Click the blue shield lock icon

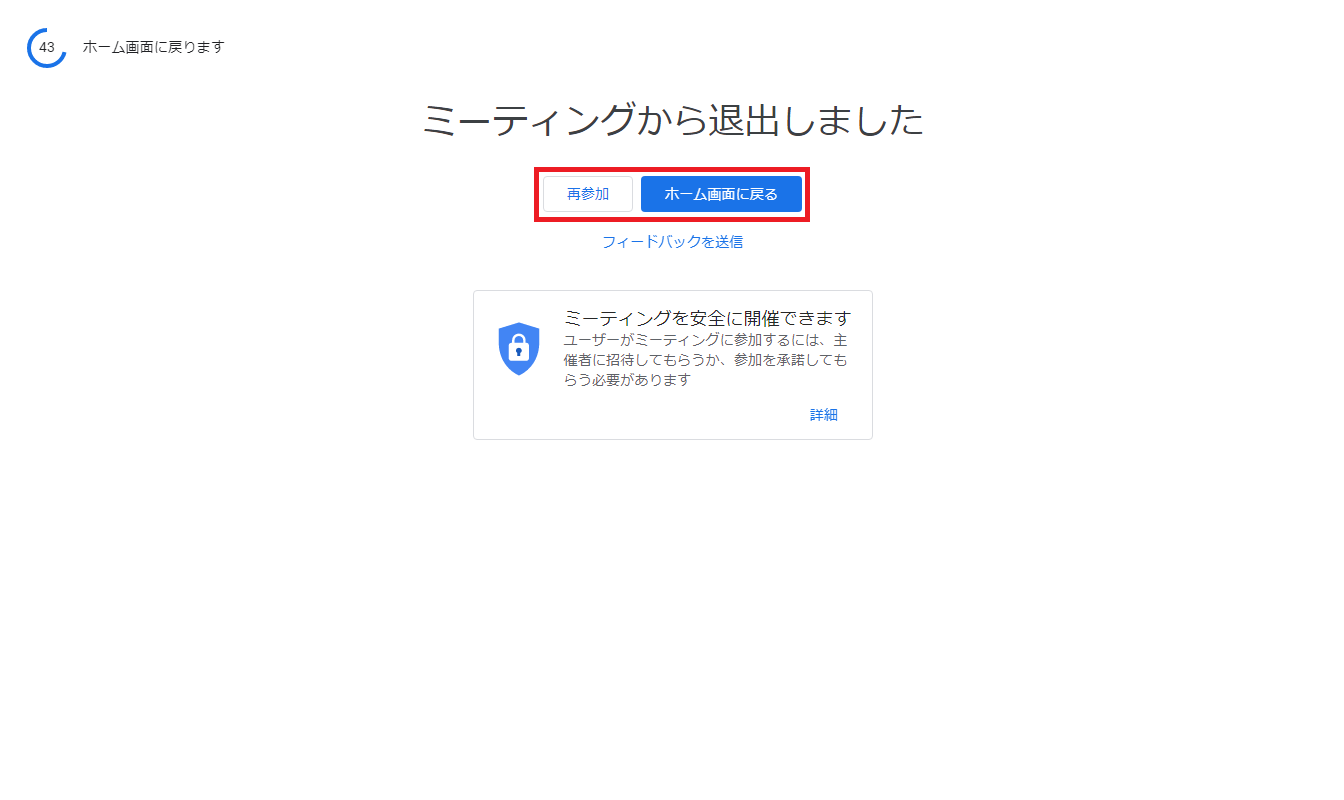(x=519, y=349)
